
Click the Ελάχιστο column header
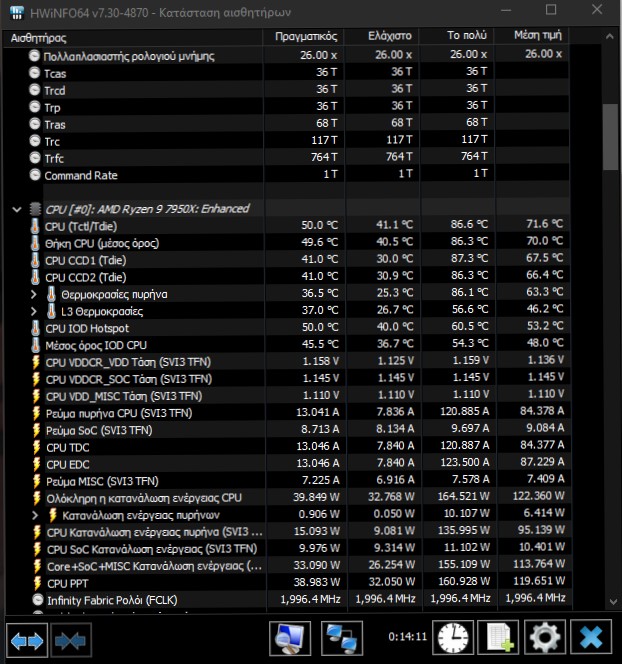pyautogui.click(x=381, y=36)
